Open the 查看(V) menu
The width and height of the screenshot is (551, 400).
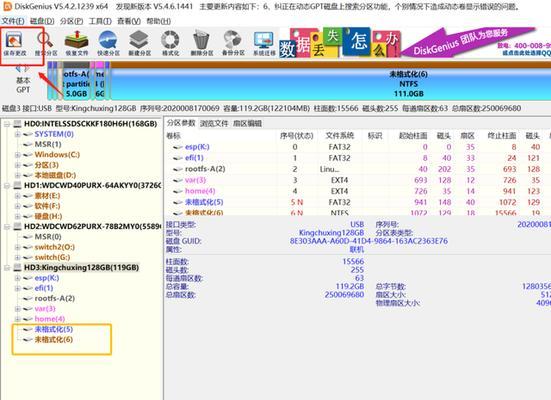click(129, 21)
